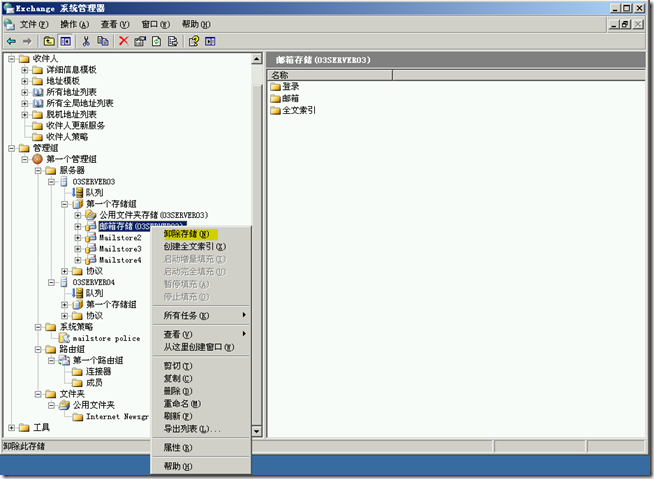Viewport: 654px width, 479px height.
Task: Open the 查看 (V) menu
Action: point(115,25)
